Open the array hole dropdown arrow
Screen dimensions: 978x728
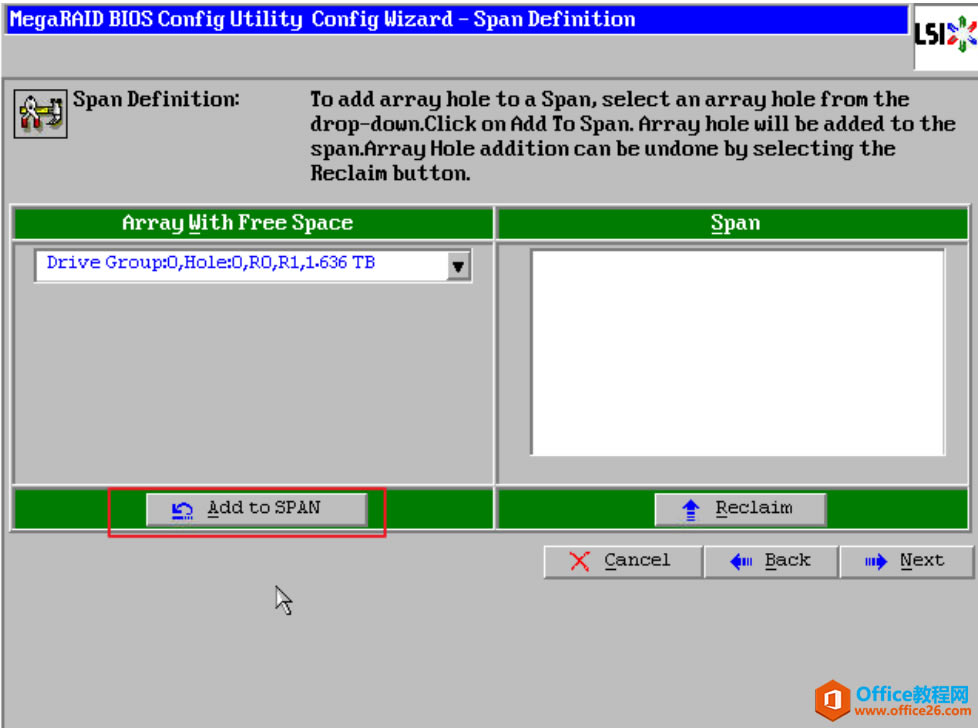[x=458, y=266]
